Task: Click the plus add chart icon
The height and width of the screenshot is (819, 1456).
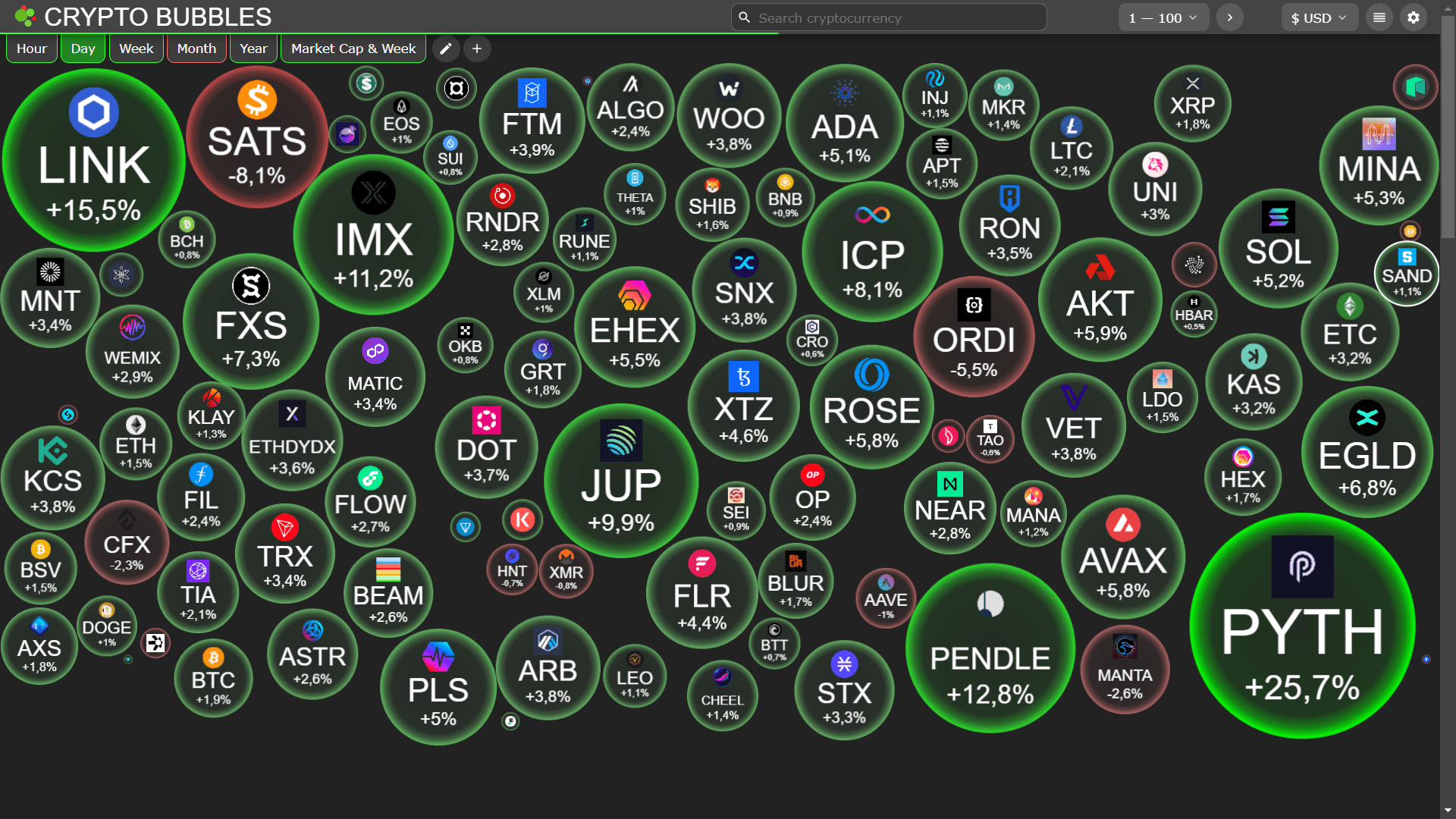Action: point(477,49)
